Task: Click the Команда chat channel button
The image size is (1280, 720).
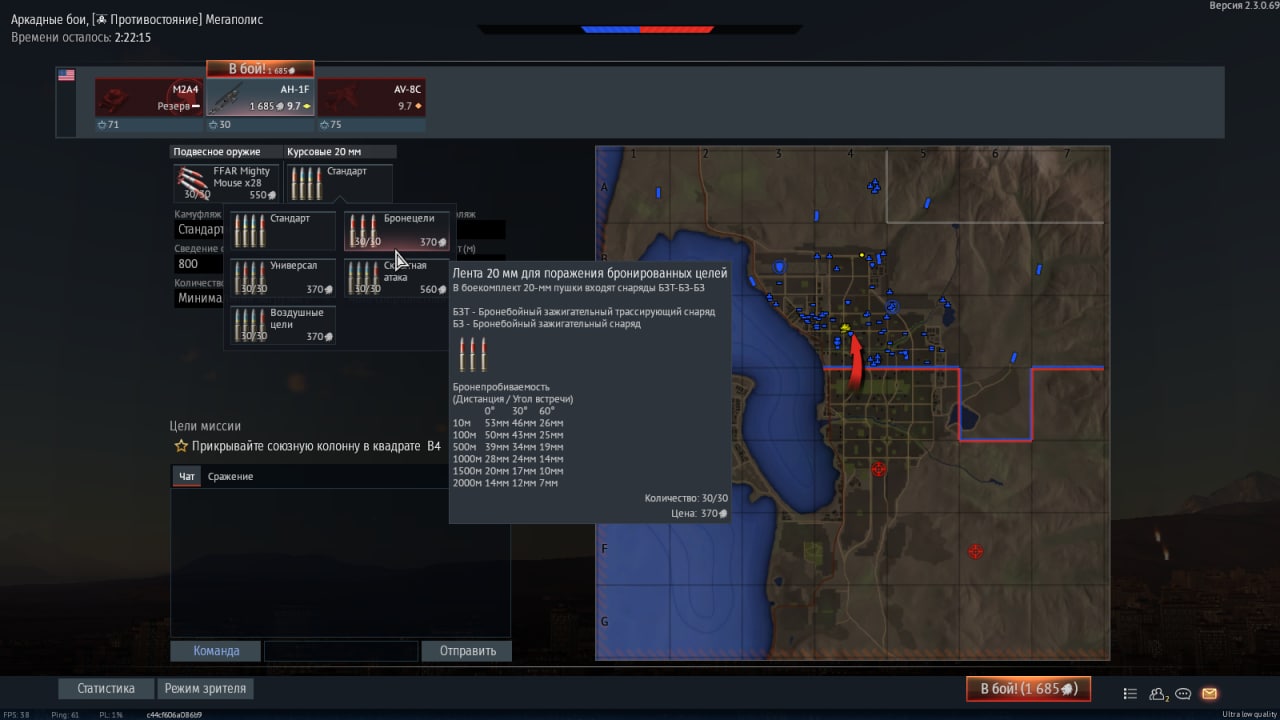Action: [216, 651]
